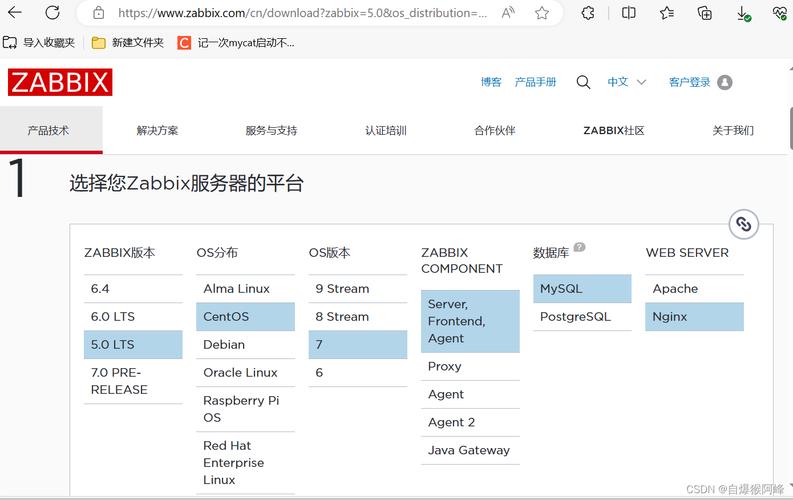Select OS version 8 Stream

(x=358, y=316)
